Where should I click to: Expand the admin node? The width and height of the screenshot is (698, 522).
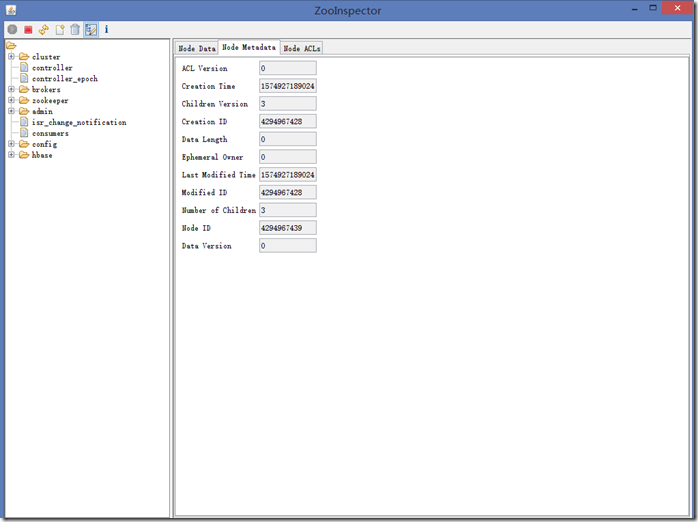pyautogui.click(x=11, y=111)
